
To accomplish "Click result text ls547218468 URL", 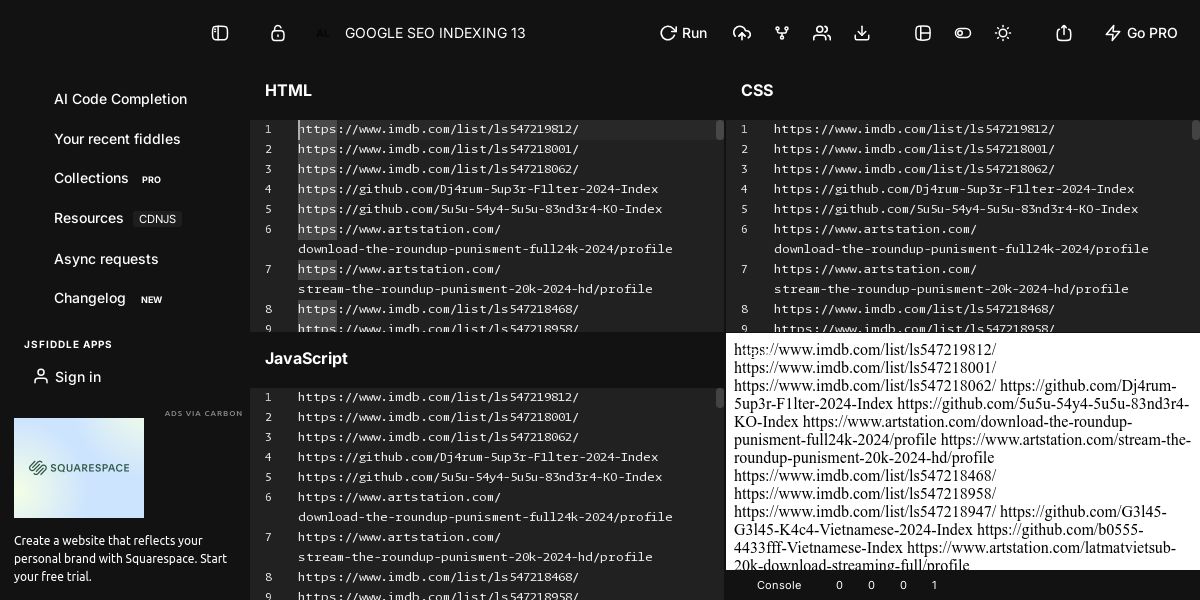I will [x=865, y=476].
